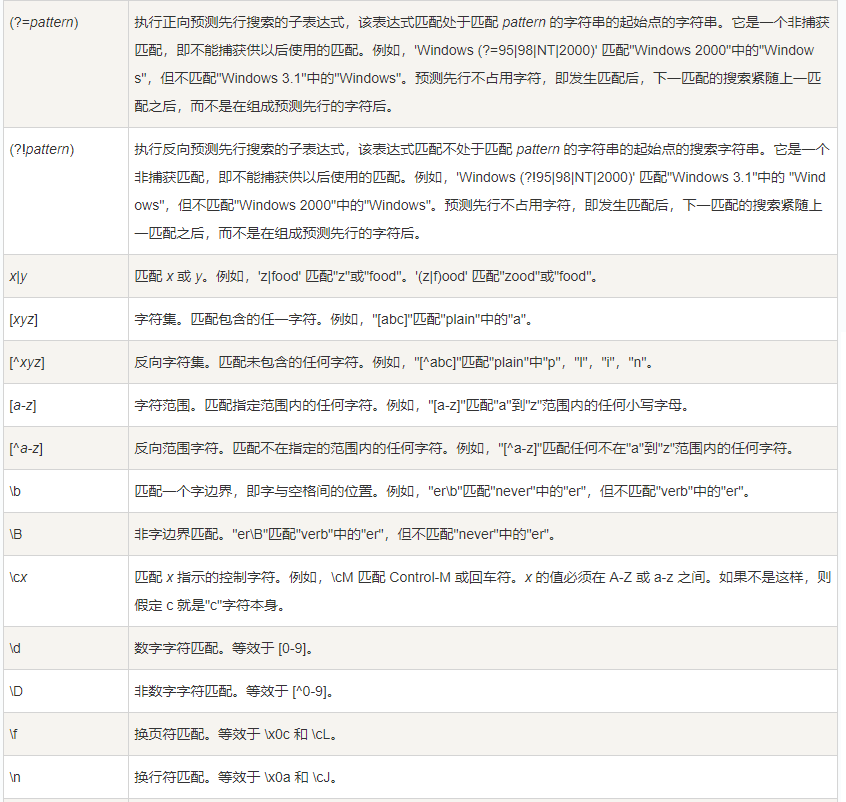Click the \cx control character cell
This screenshot has width=846, height=802.
coord(66,591)
